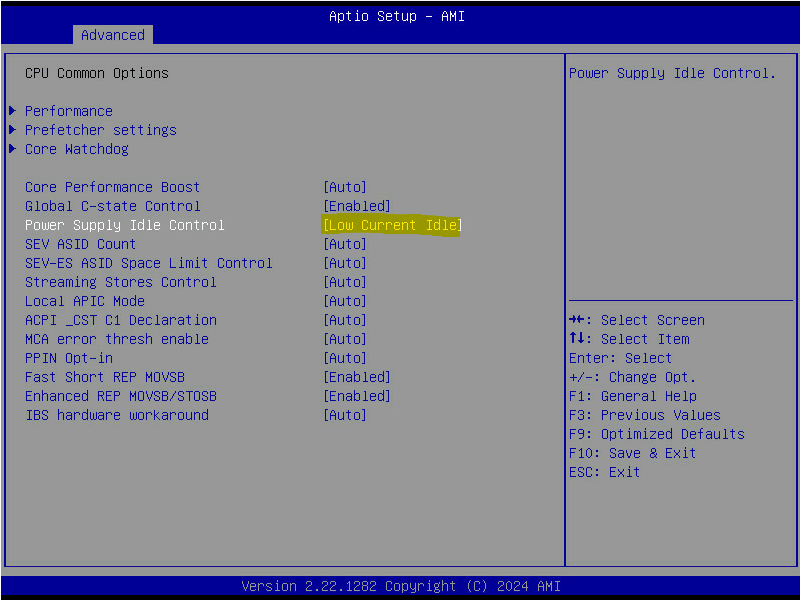Select MCA error thresh enable option
The width and height of the screenshot is (800, 600).
[x=117, y=339]
